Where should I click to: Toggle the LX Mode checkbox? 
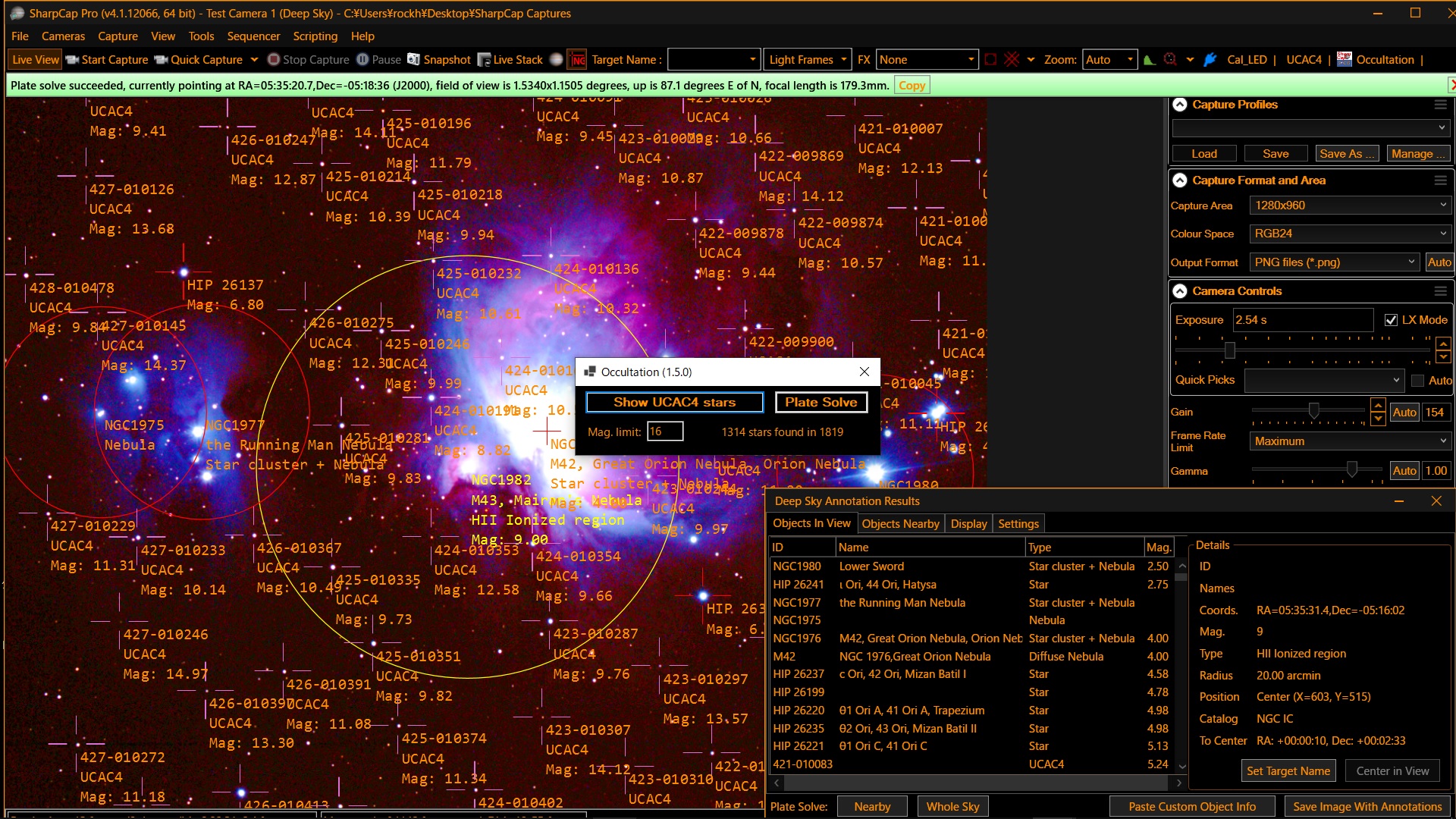coord(1391,320)
